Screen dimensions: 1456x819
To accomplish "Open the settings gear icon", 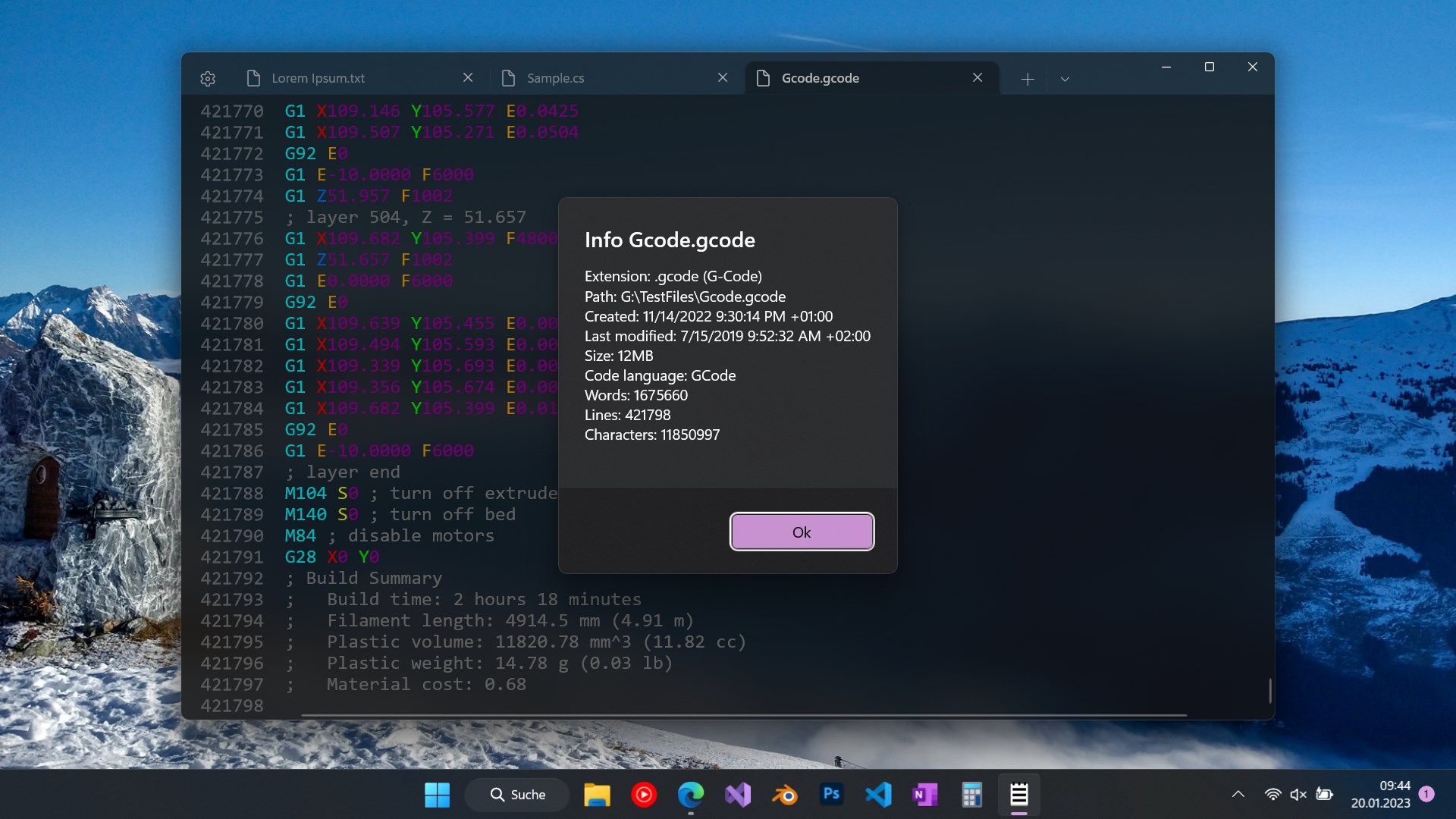I will pos(208,78).
